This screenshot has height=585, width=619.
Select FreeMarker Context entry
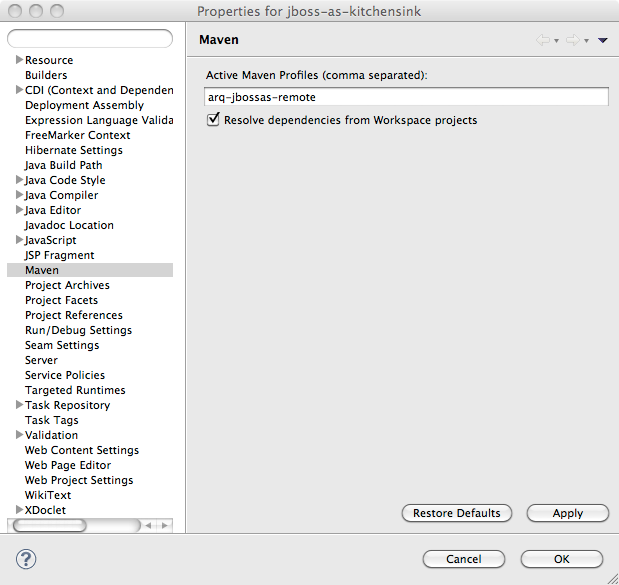point(77,135)
